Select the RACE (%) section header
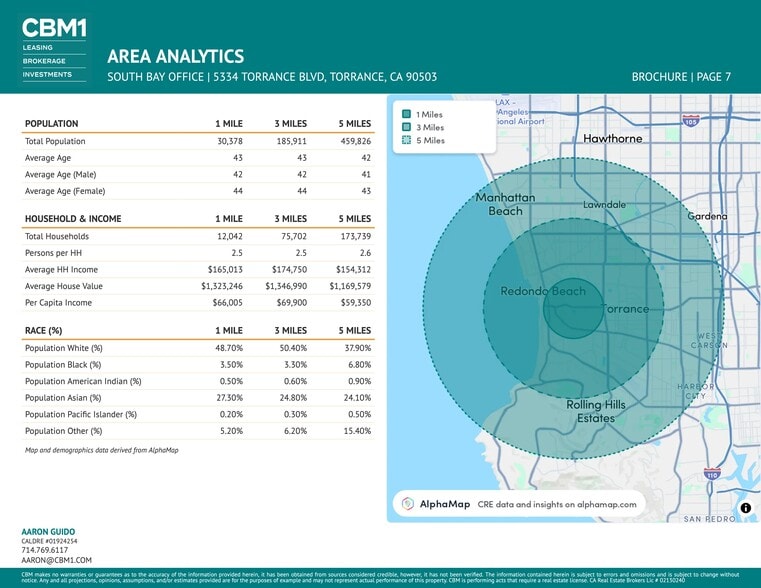761x588 pixels. coord(43,330)
